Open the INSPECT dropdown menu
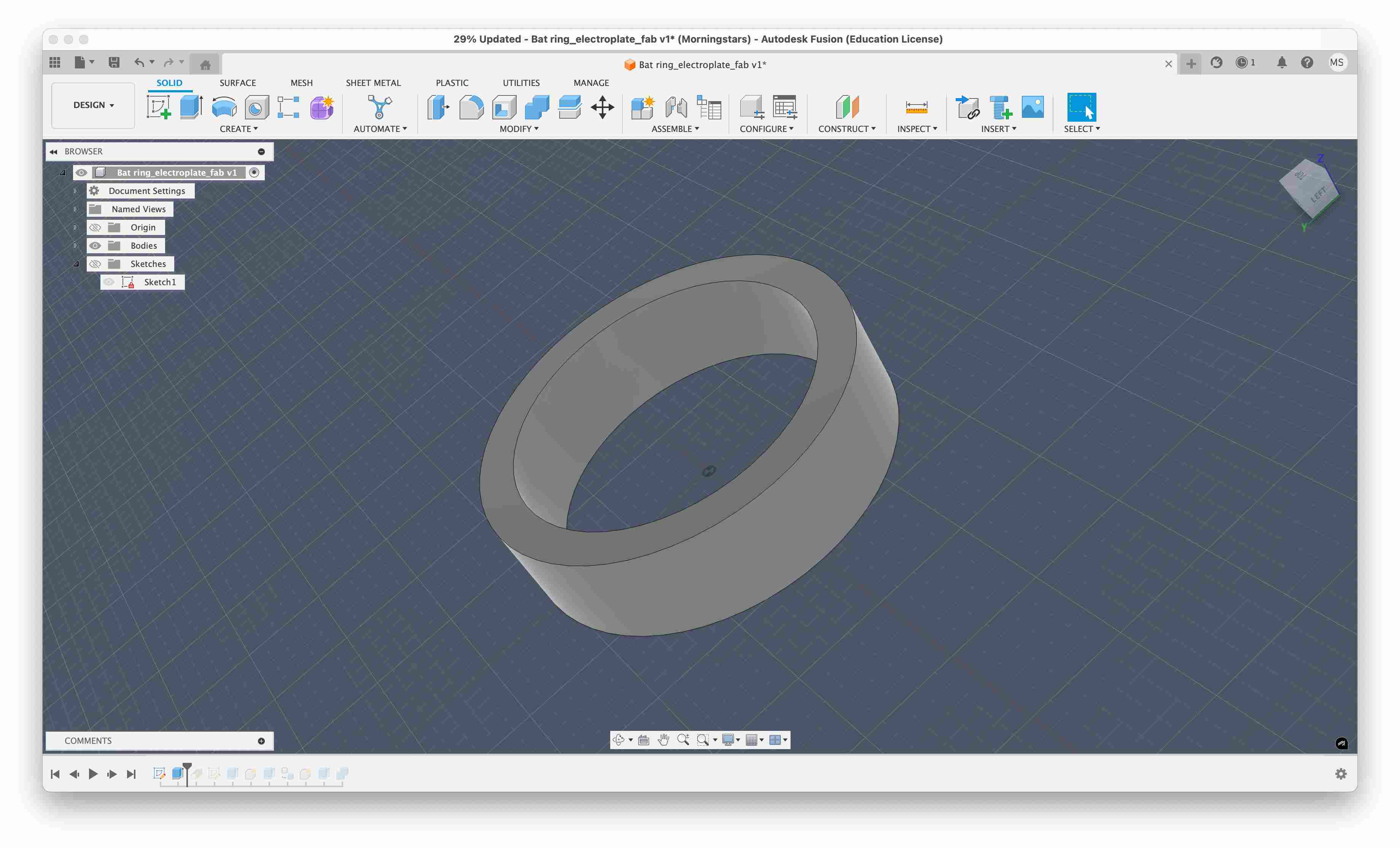Screen dimensions: 1400x848 pyautogui.click(x=916, y=129)
